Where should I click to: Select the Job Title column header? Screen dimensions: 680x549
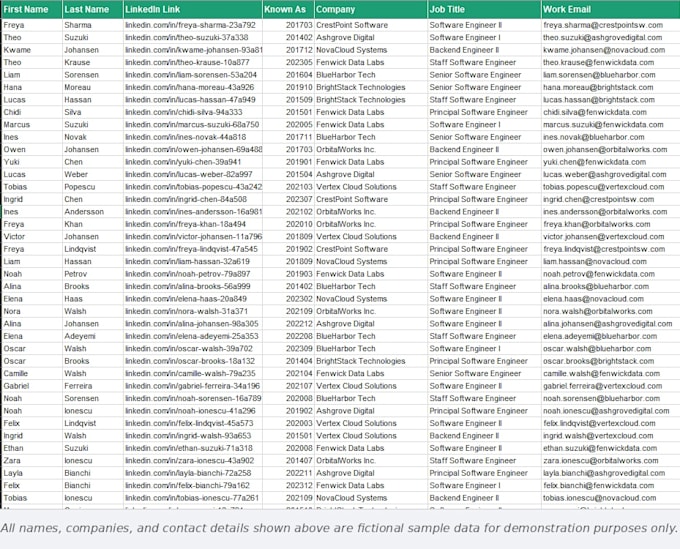pos(484,9)
